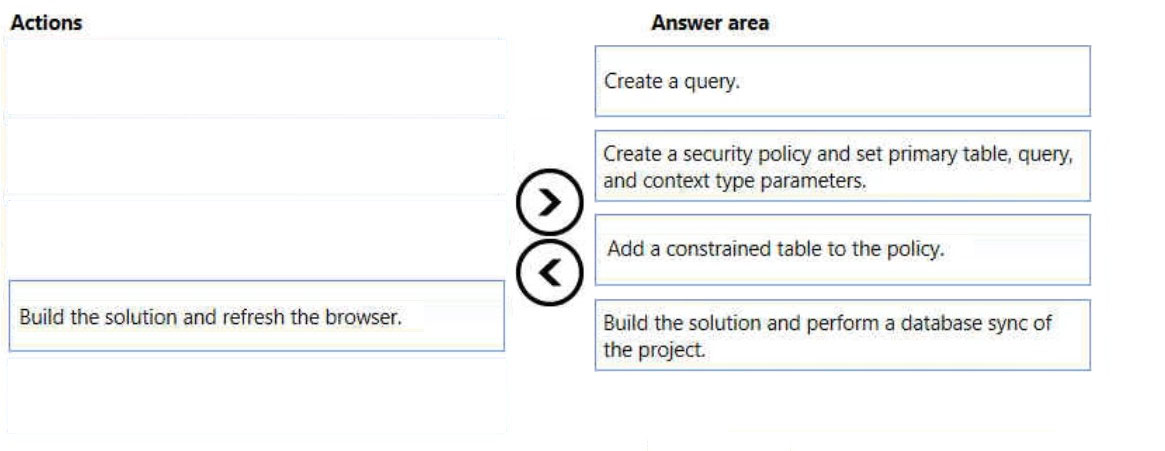Send the selected action to the Answer area

(x=548, y=203)
